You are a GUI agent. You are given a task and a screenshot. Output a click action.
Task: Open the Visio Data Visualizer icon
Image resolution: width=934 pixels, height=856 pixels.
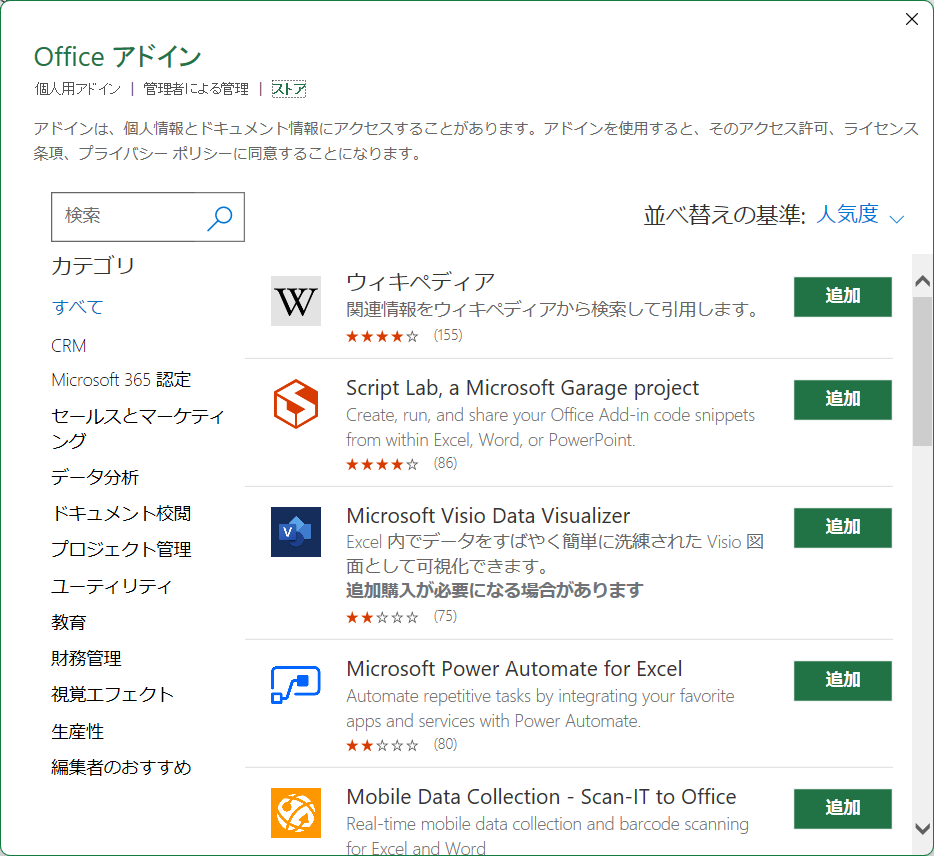(x=295, y=532)
